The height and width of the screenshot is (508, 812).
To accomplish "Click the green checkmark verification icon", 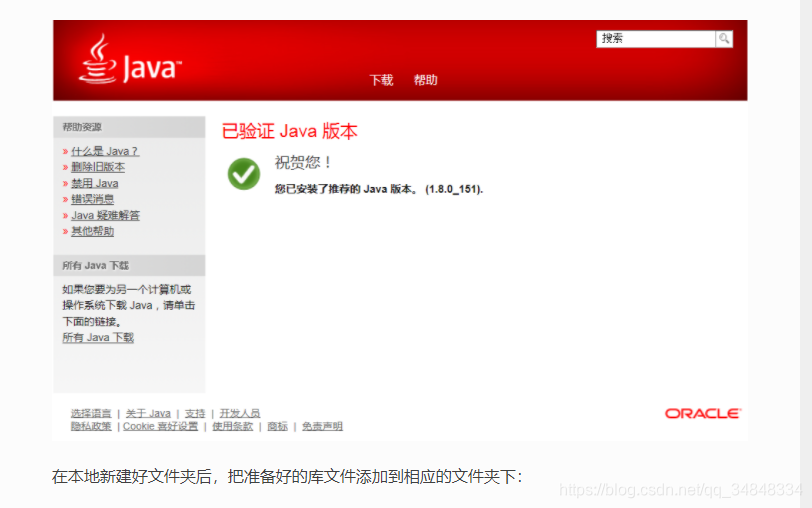I will pyautogui.click(x=244, y=174).
